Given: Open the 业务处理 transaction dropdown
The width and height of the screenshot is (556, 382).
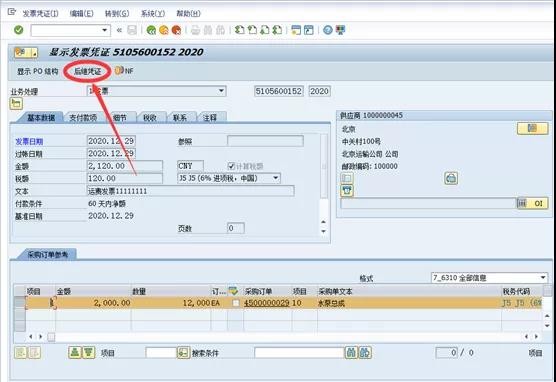Looking at the screenshot, I should [221, 91].
